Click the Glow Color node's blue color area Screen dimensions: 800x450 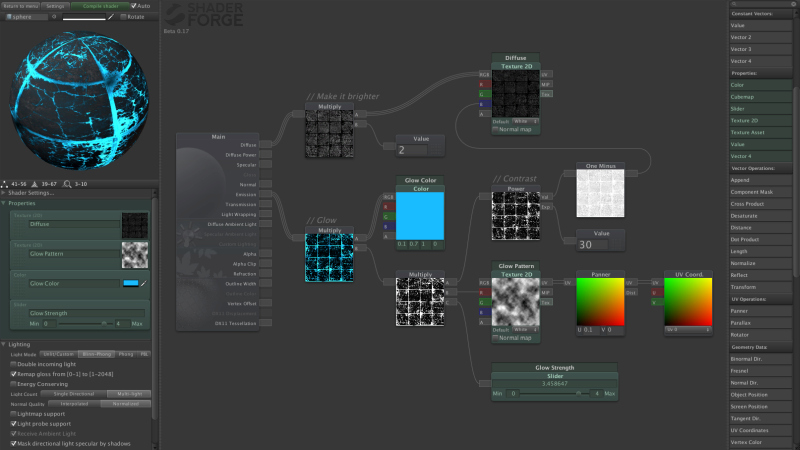[420, 216]
